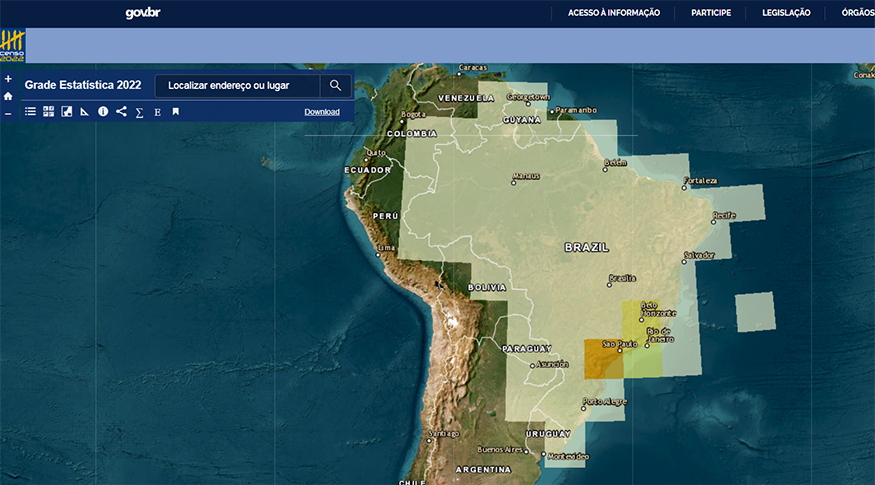The height and width of the screenshot is (485, 875).
Task: Click the Lima city label
Action: coord(387,248)
